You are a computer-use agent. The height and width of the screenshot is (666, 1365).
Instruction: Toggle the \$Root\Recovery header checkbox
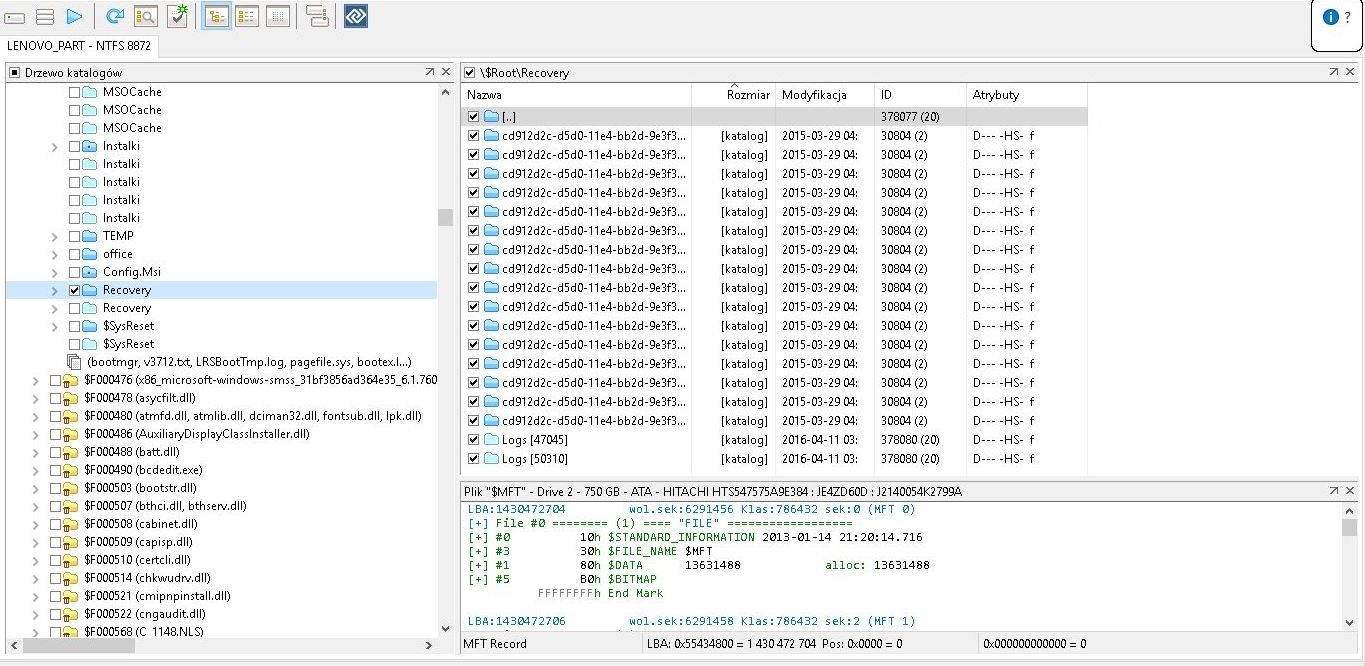(470, 72)
